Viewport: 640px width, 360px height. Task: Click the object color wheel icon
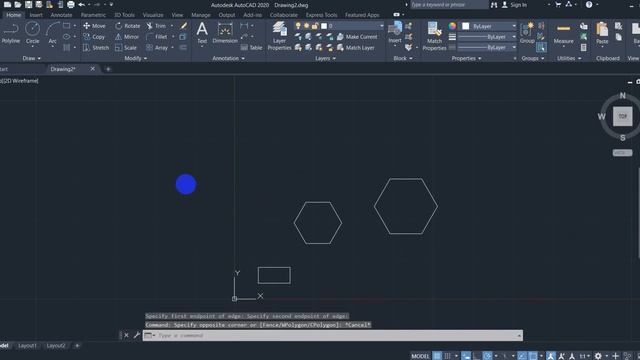tap(452, 26)
